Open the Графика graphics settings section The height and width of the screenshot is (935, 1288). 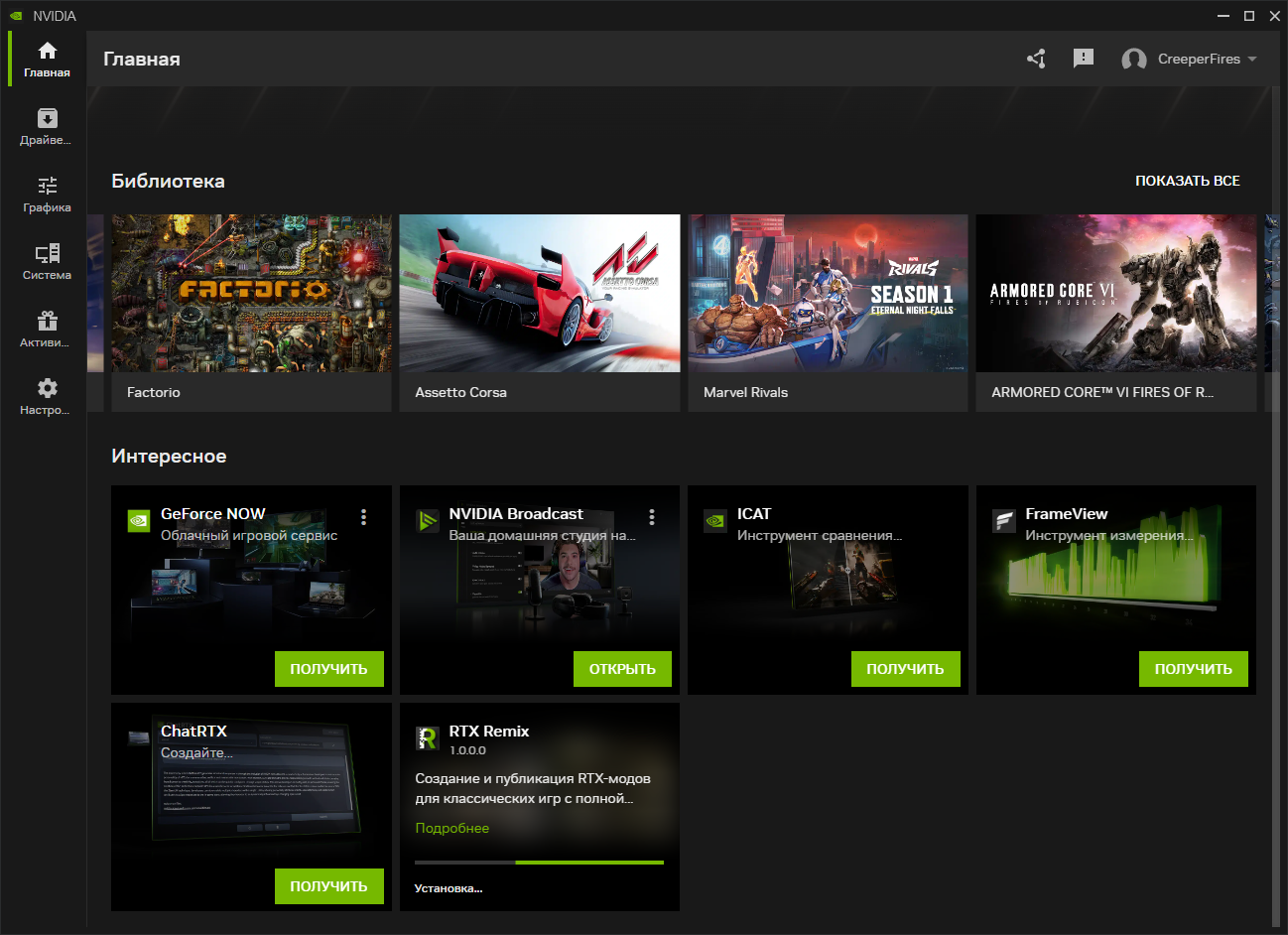point(47,195)
